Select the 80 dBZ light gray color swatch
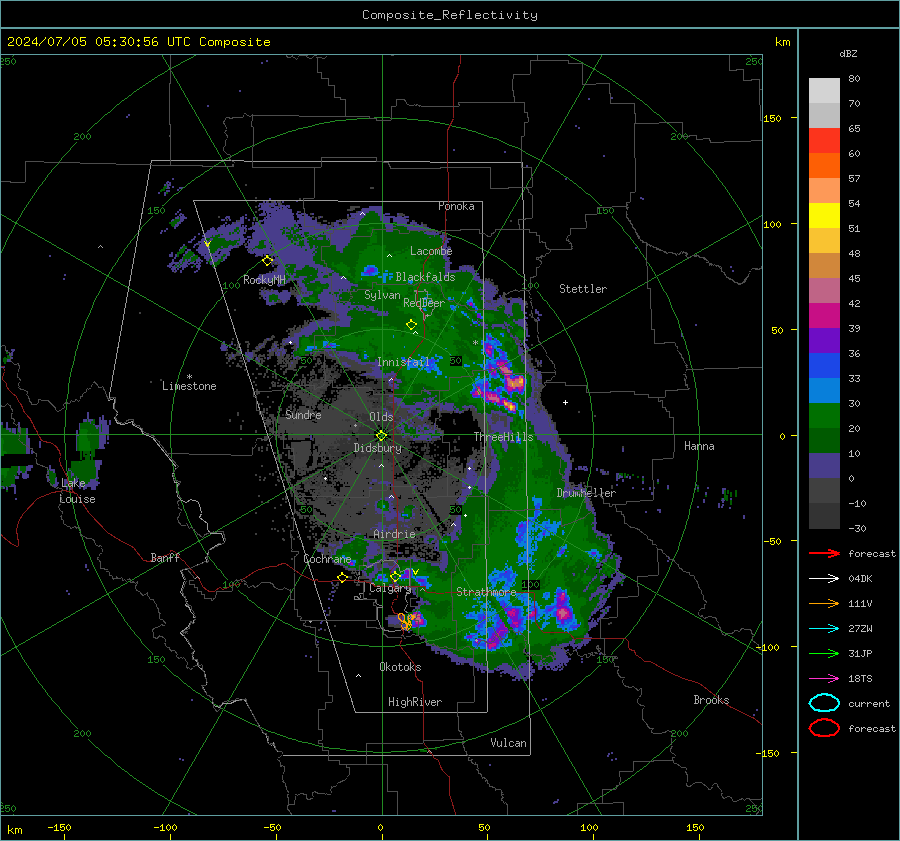 tap(824, 91)
